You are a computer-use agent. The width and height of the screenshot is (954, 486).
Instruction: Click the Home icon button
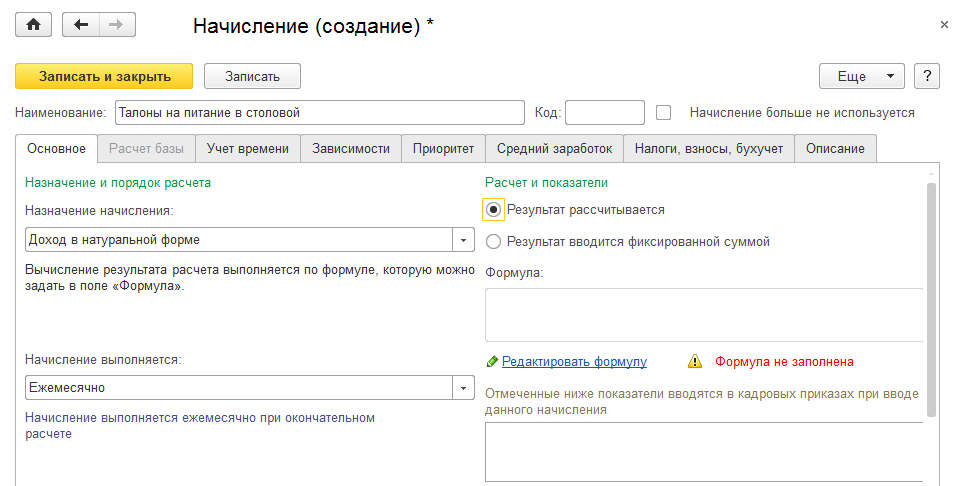tap(33, 25)
